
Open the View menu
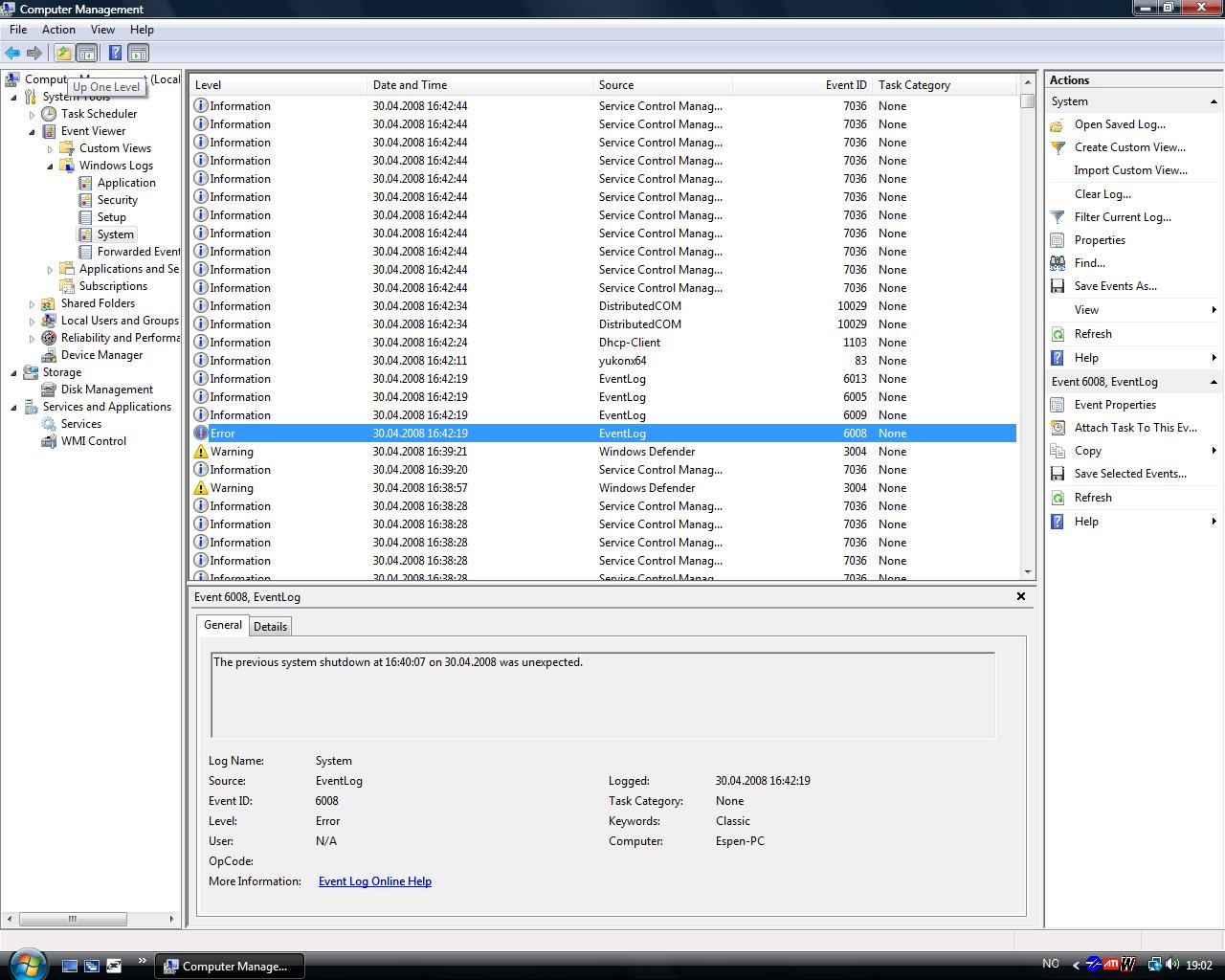point(102,30)
